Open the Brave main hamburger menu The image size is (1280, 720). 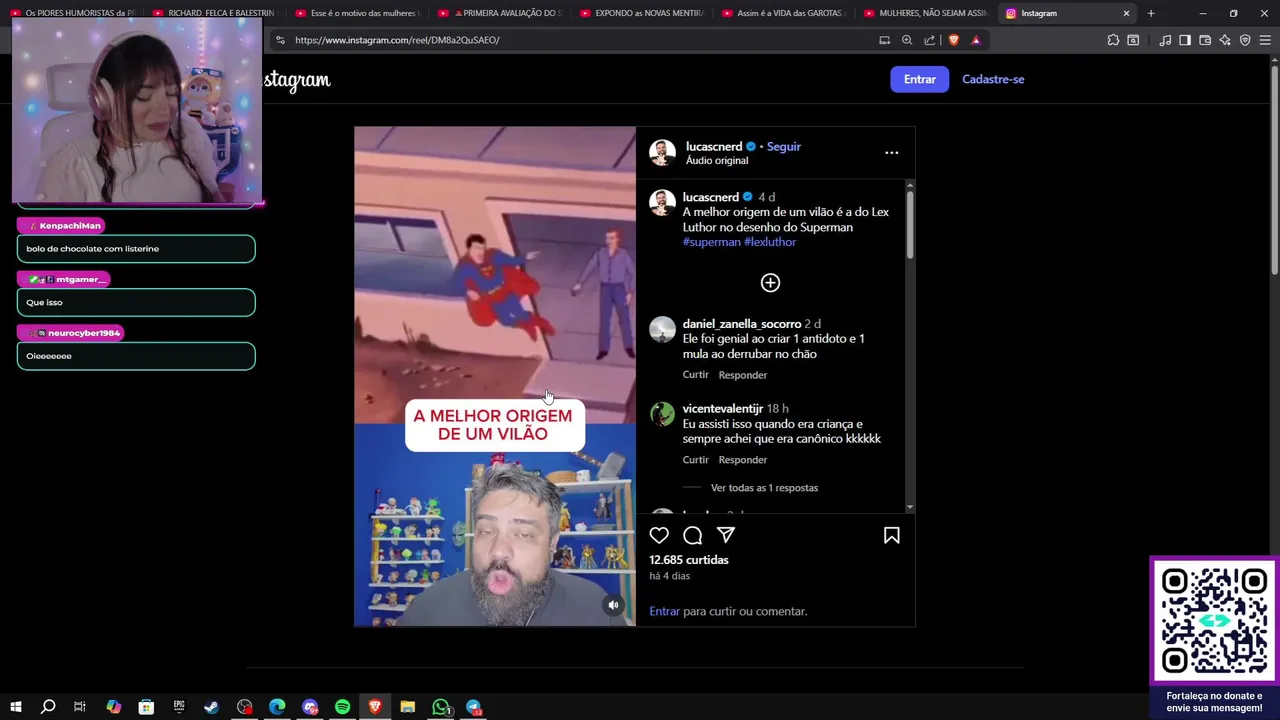pos(1265,40)
